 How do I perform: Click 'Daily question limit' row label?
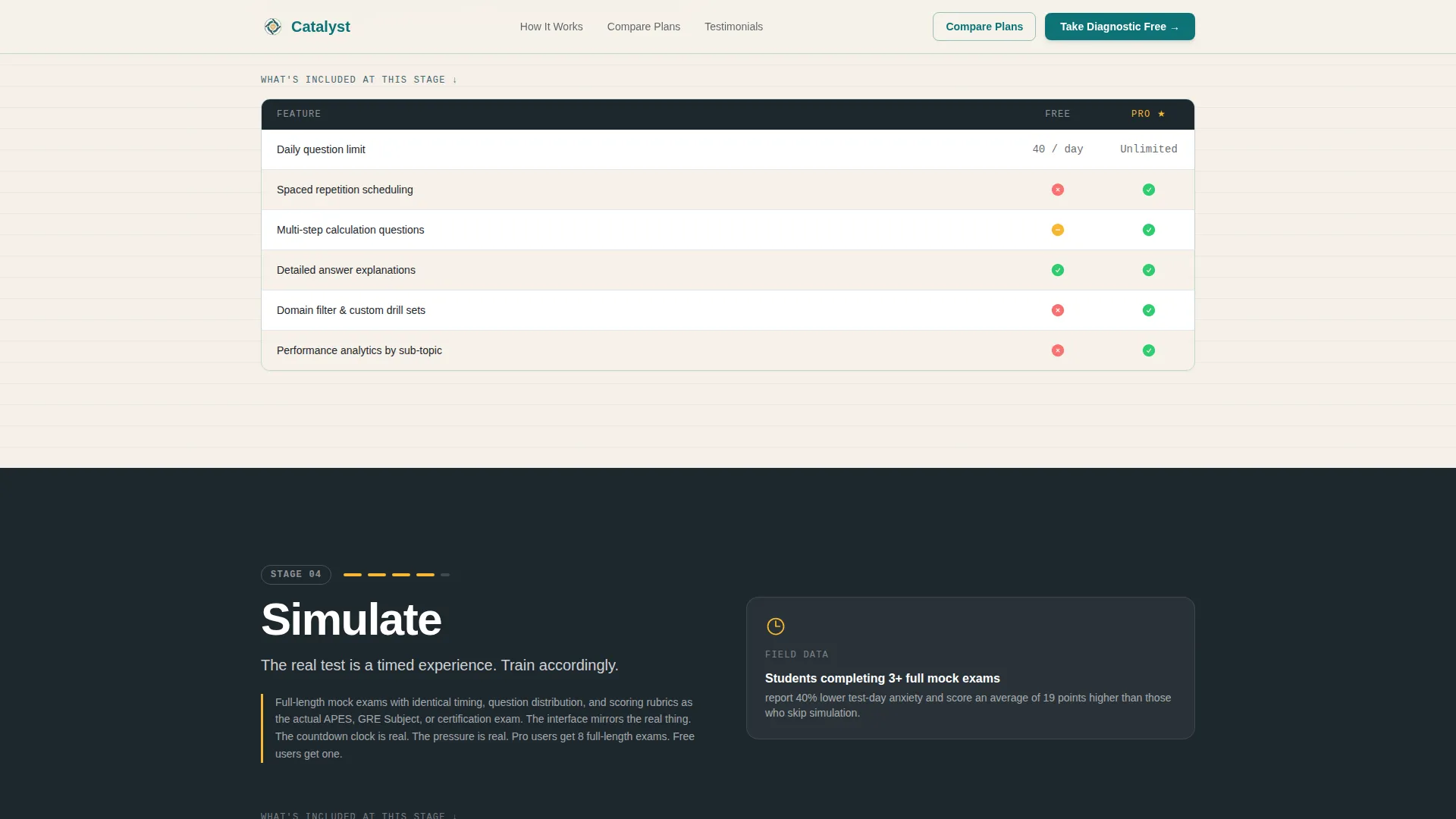pyautogui.click(x=321, y=149)
